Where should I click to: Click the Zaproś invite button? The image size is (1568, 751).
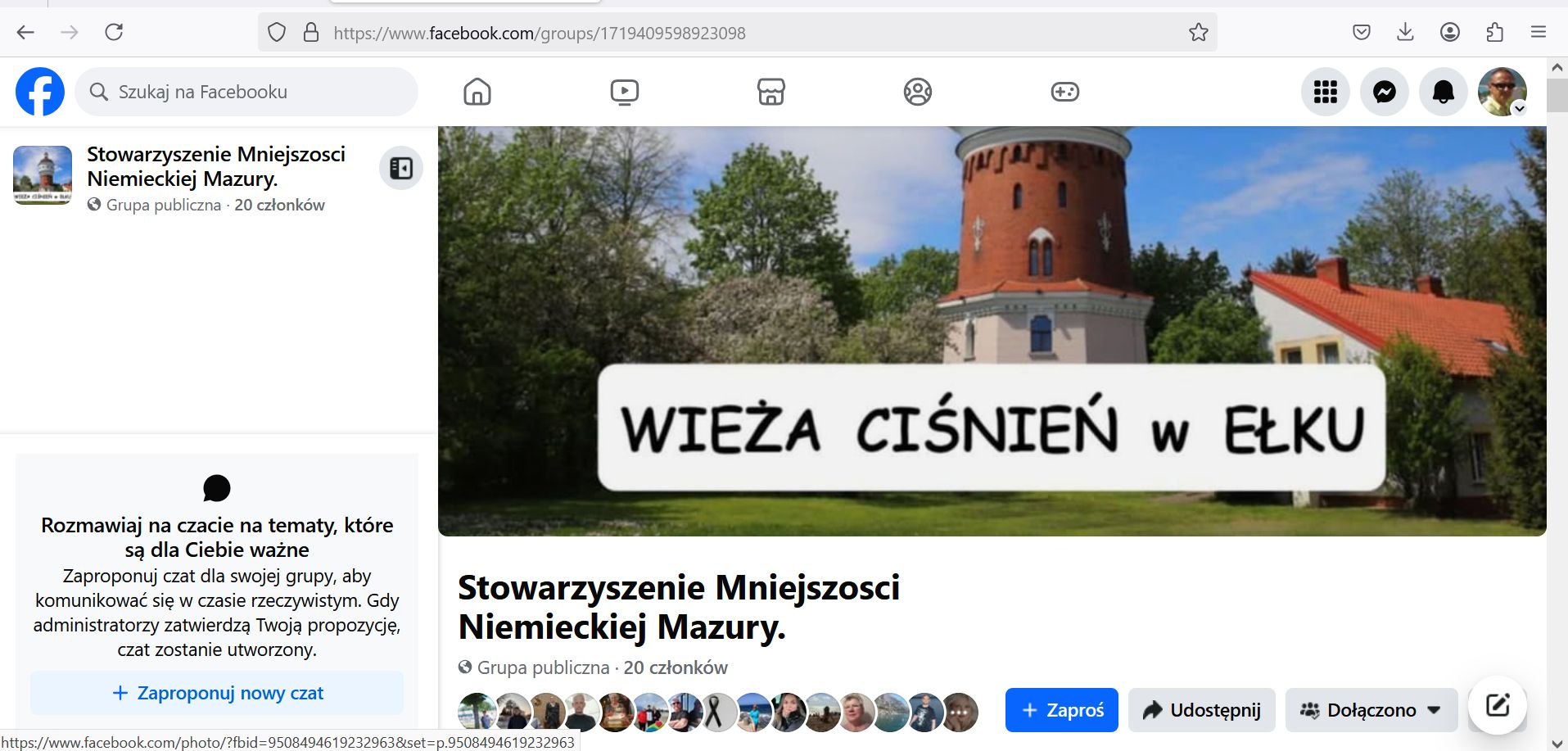pyautogui.click(x=1061, y=710)
